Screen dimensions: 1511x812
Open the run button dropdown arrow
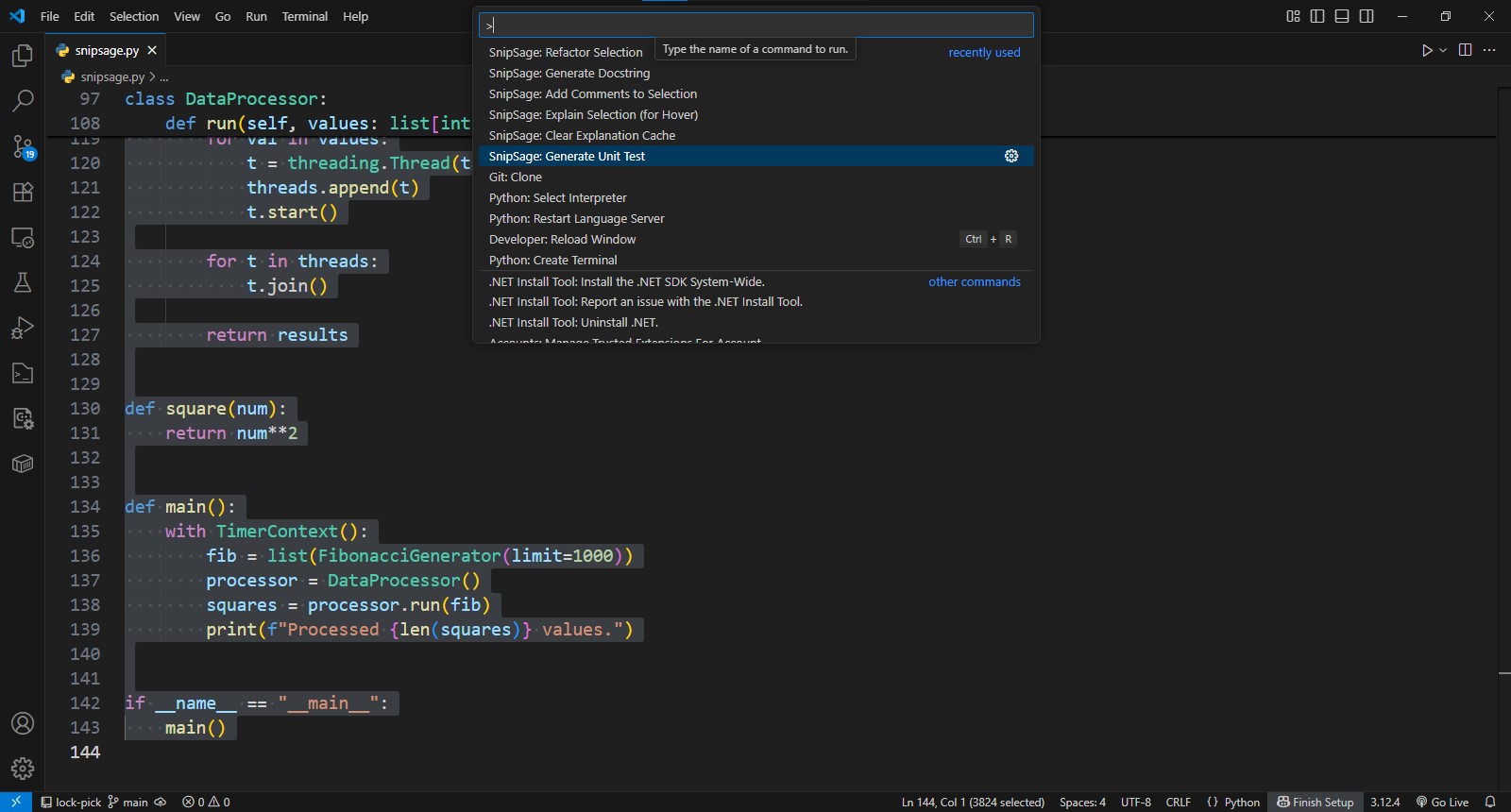coord(1443,50)
